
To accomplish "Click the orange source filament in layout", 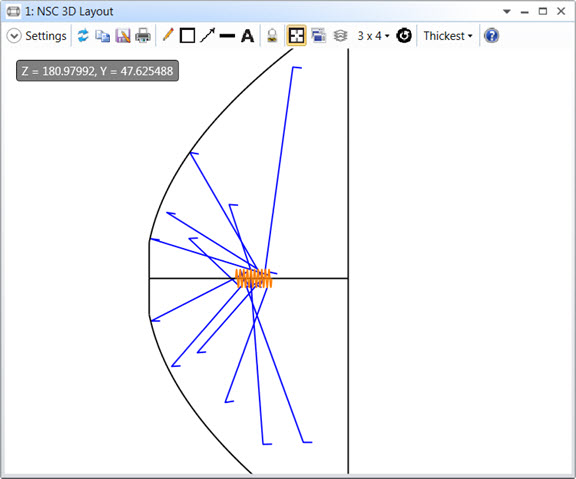I will pyautogui.click(x=253, y=278).
